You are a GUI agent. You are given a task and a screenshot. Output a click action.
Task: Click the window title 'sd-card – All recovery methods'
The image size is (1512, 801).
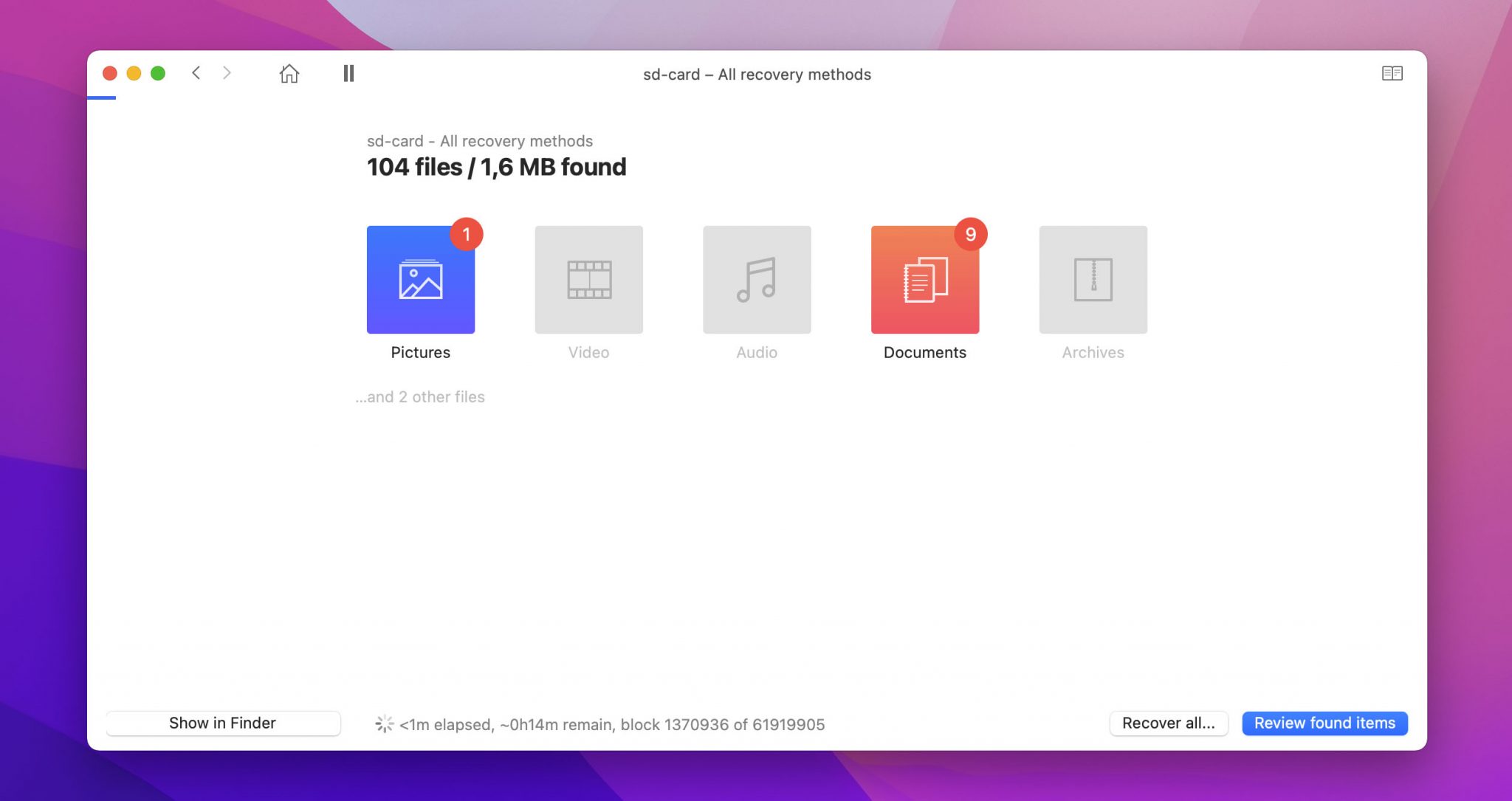(757, 74)
